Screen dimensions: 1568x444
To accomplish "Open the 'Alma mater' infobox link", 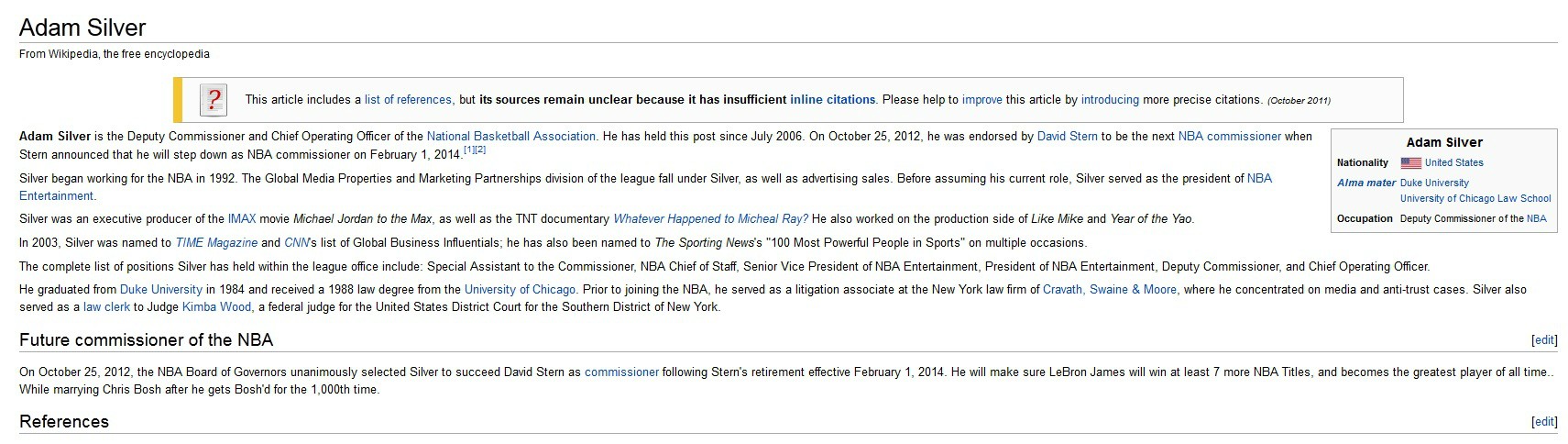I will (1366, 183).
